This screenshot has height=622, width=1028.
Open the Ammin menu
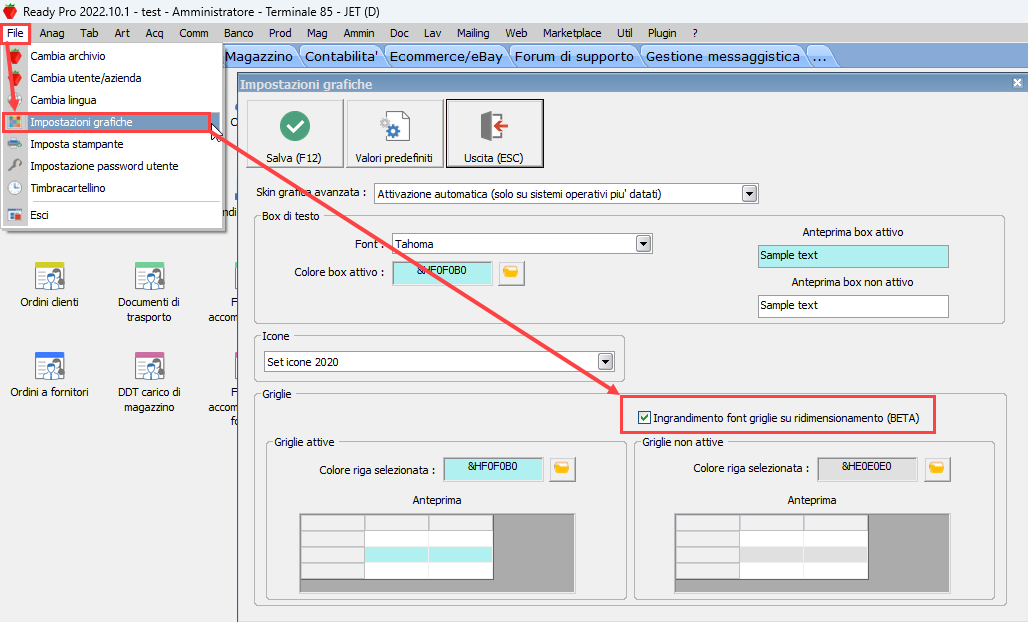pyautogui.click(x=359, y=33)
